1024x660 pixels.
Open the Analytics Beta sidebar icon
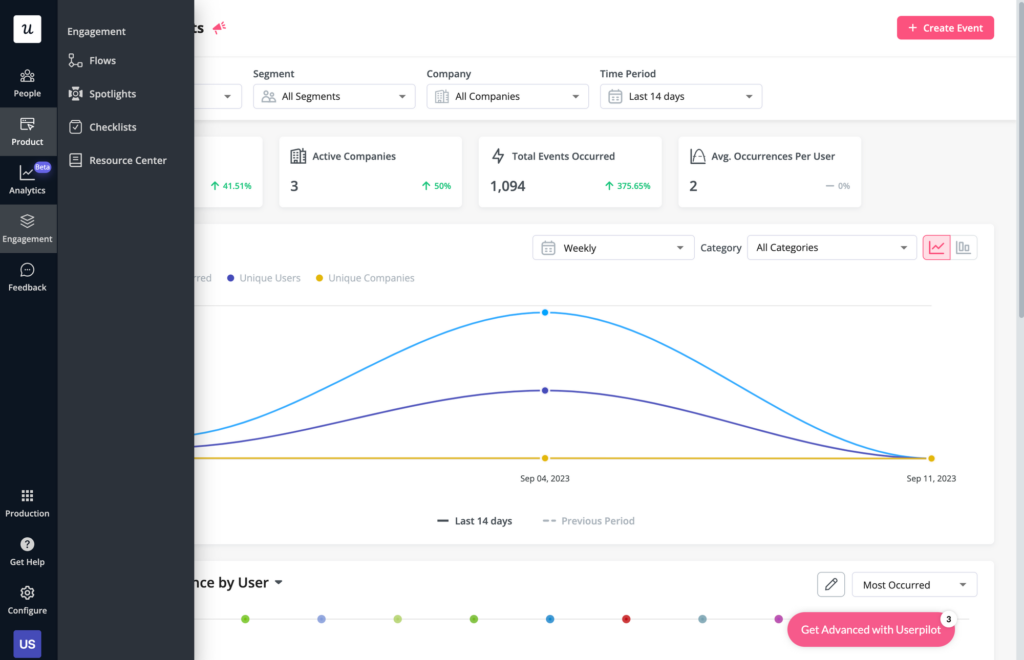tap(27, 180)
